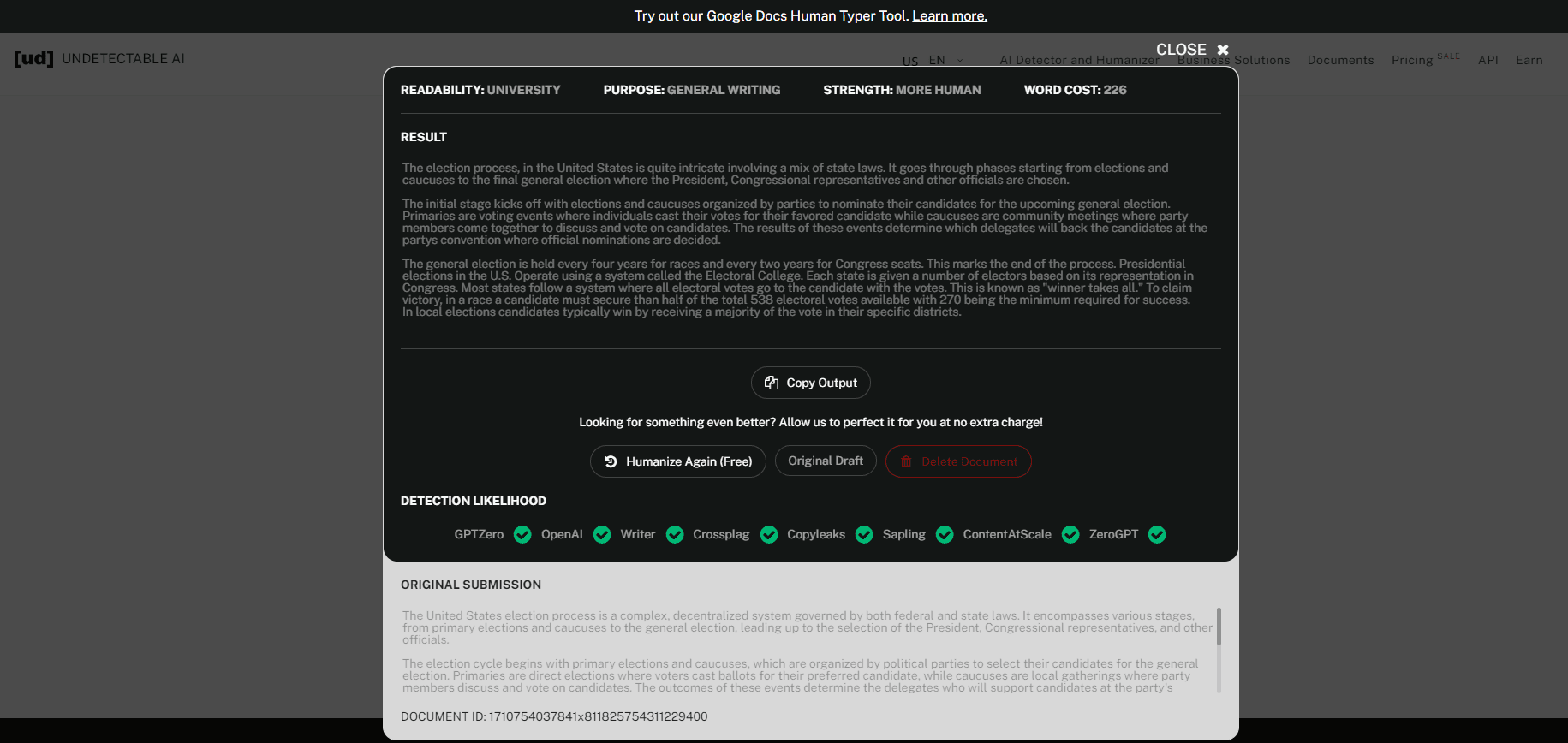This screenshot has width=1568, height=743.
Task: Click the Undetectable AI logo
Action: (99, 59)
